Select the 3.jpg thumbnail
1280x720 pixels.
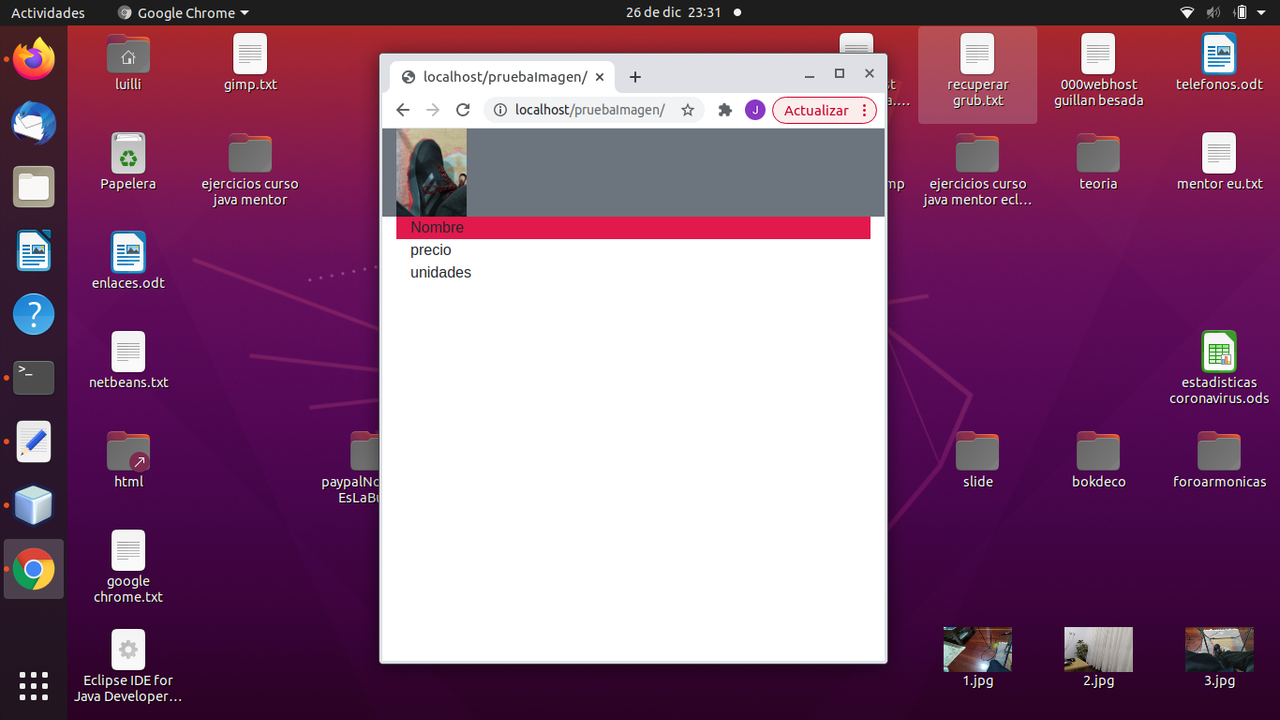pyautogui.click(x=1219, y=657)
